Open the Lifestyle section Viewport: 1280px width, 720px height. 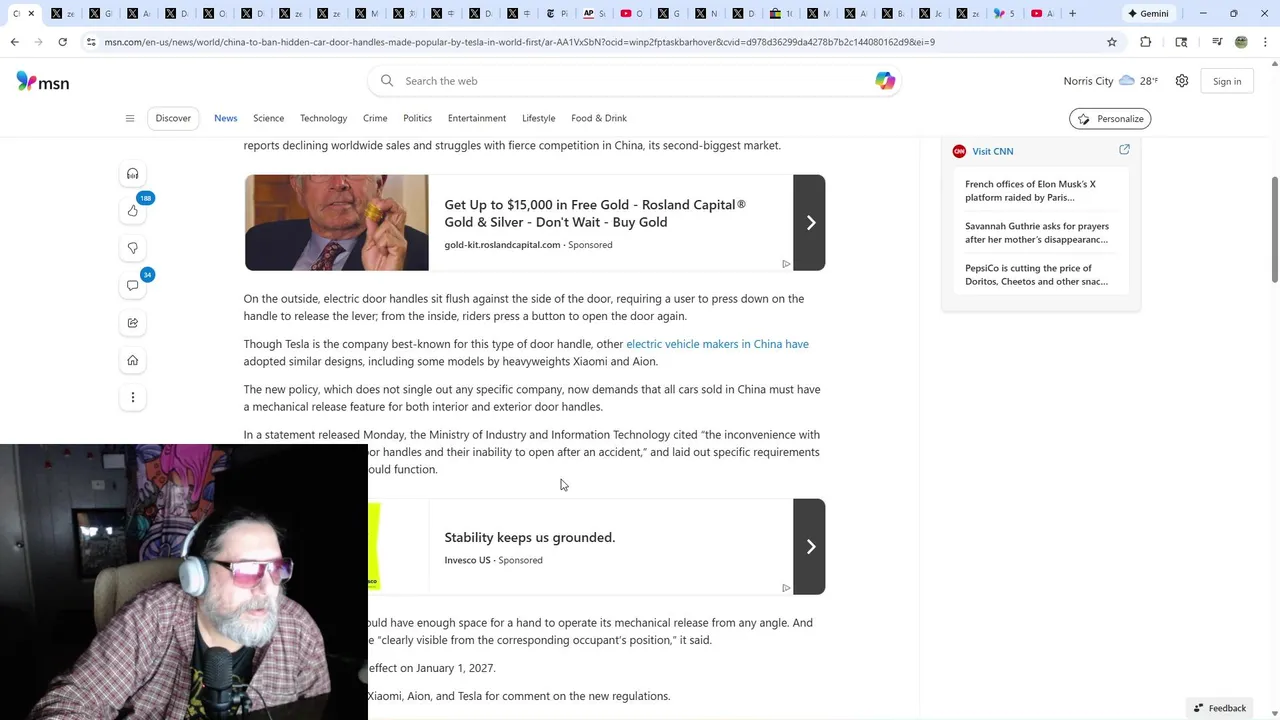click(538, 118)
